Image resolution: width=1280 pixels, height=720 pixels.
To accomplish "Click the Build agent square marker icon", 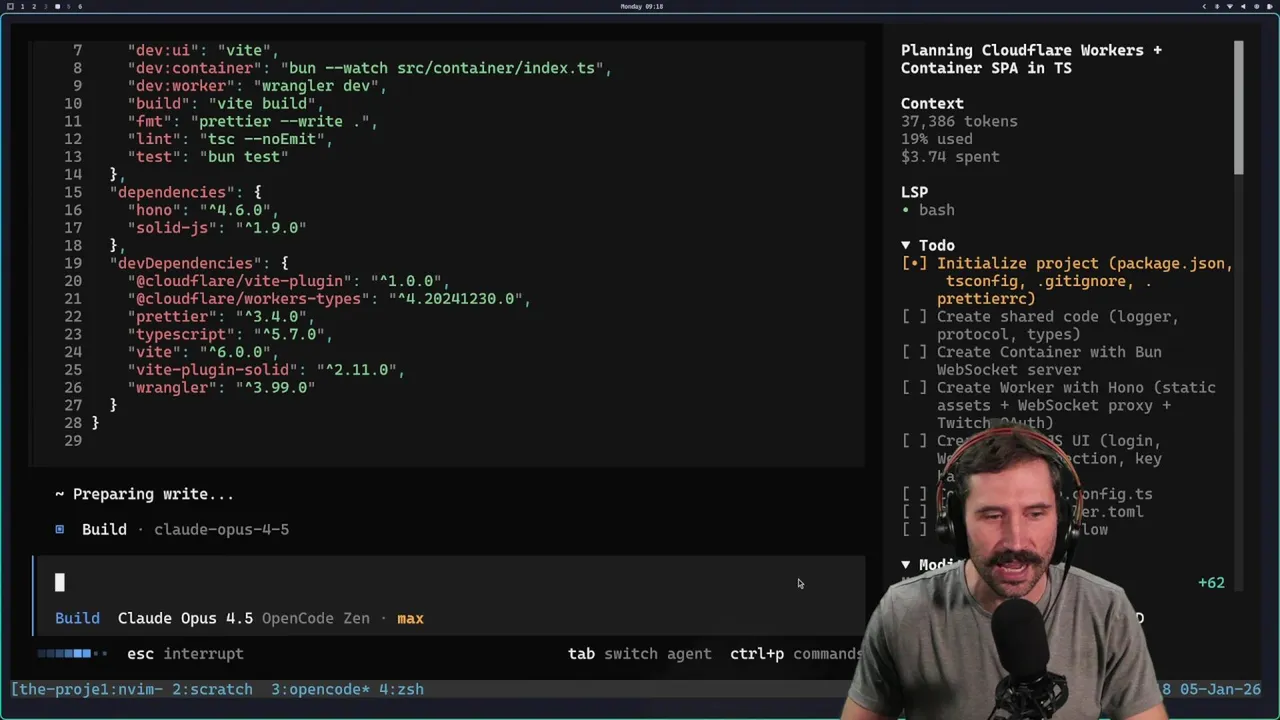I will [x=60, y=530].
